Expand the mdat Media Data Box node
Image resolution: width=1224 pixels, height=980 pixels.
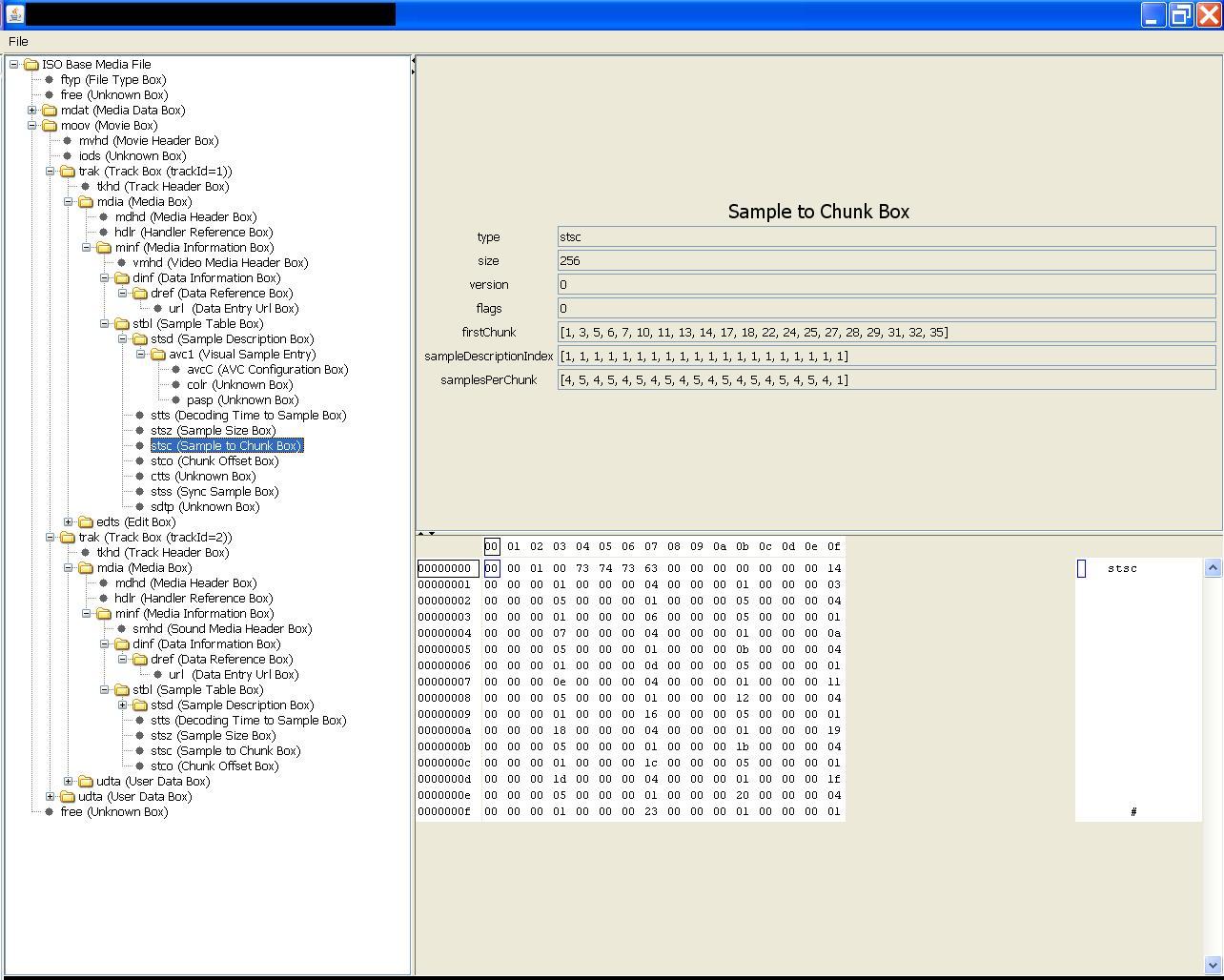tap(31, 110)
